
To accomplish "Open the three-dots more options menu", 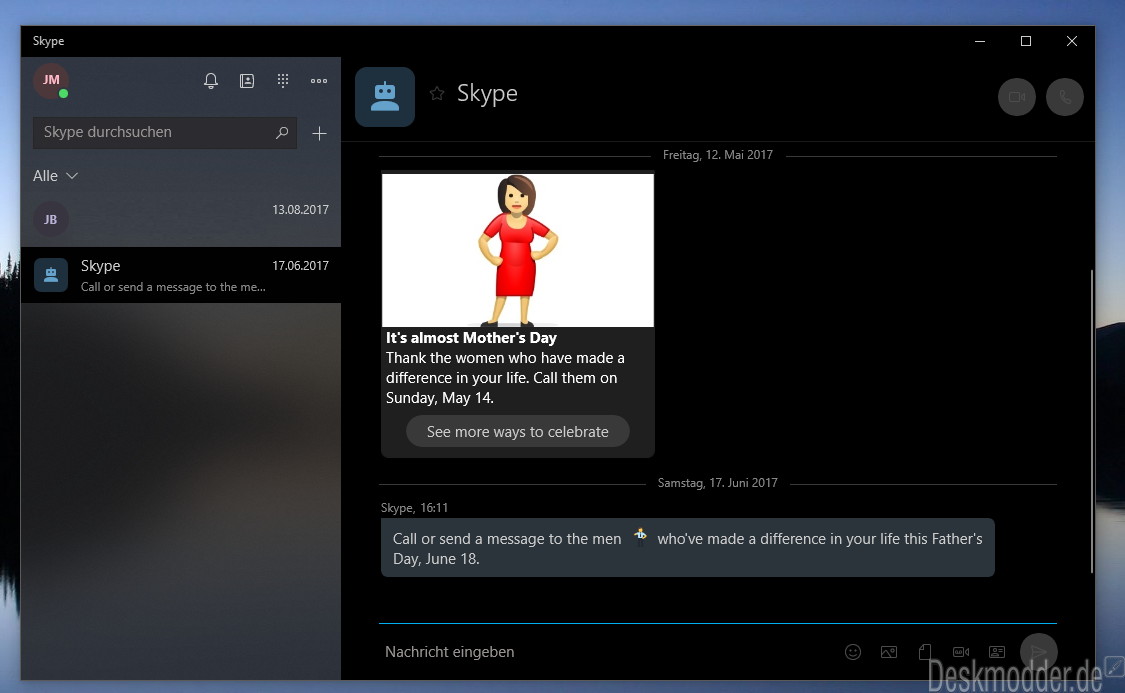I will pos(319,81).
